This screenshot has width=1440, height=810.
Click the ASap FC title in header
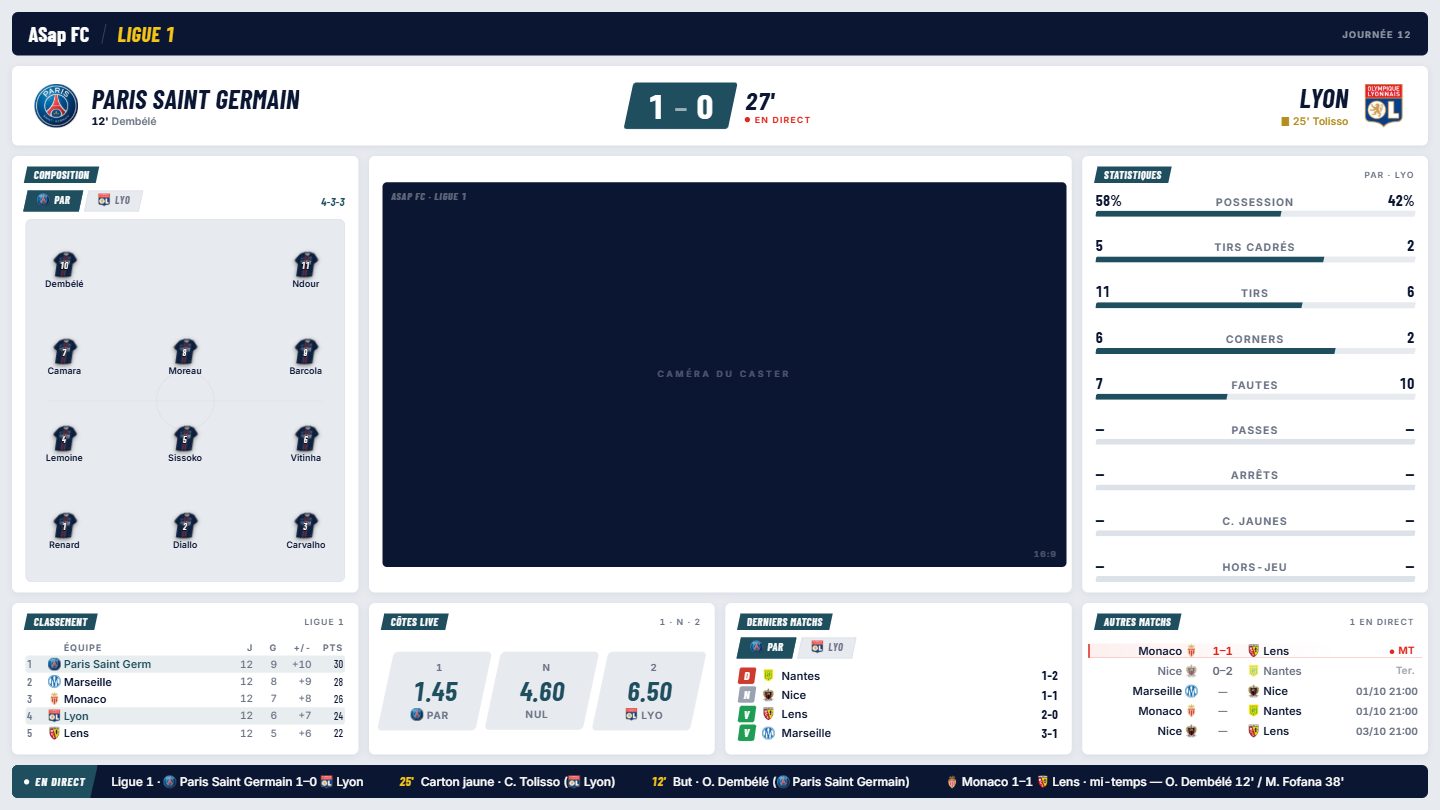pos(59,35)
